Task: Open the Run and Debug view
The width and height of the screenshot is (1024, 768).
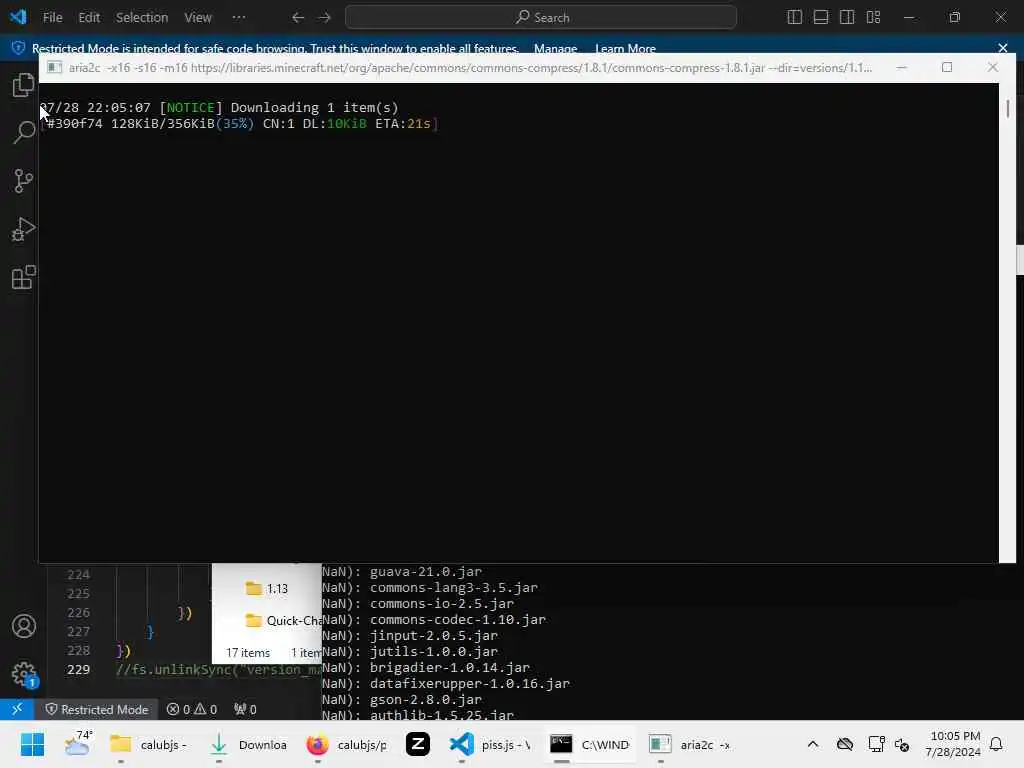Action: click(24, 229)
